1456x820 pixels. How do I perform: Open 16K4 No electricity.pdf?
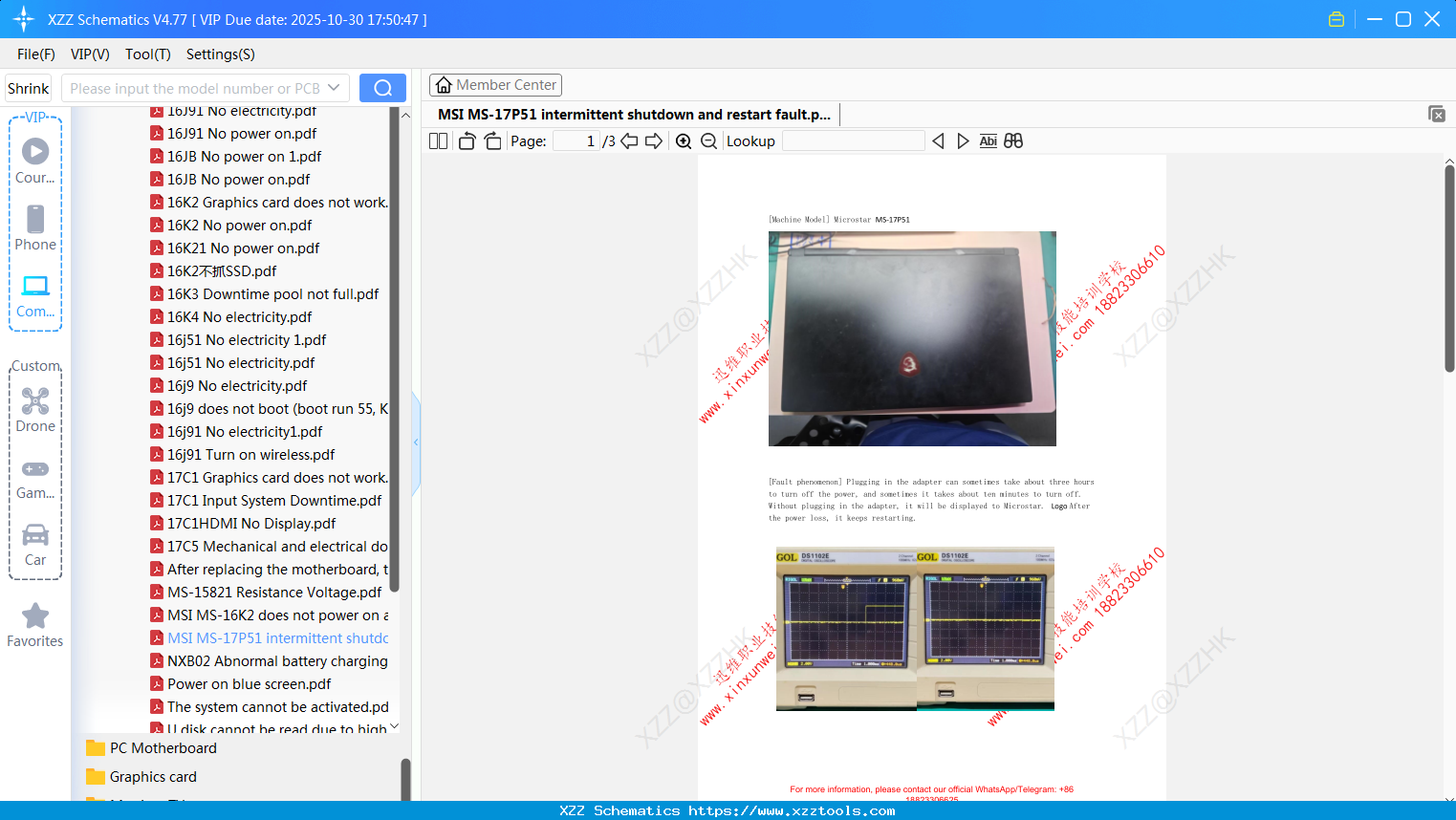pyautogui.click(x=239, y=317)
